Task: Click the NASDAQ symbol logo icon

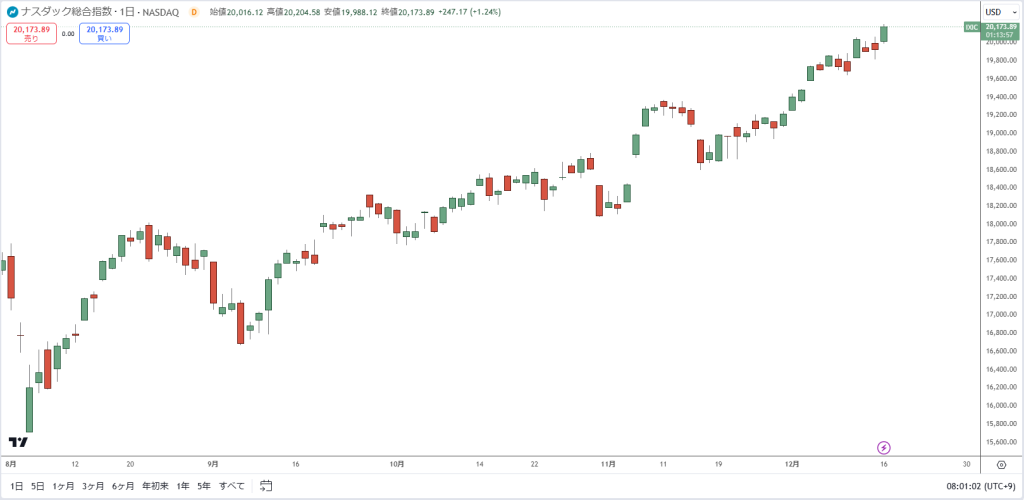Action: point(12,12)
